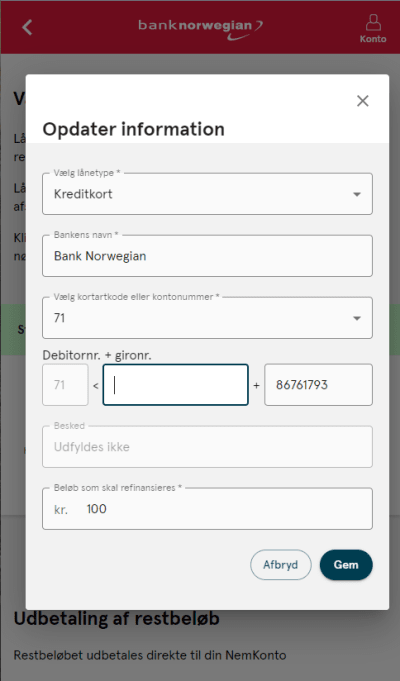Open the kortartkode eller kontonummer dropdown
This screenshot has height=681, width=400.
coord(207,318)
